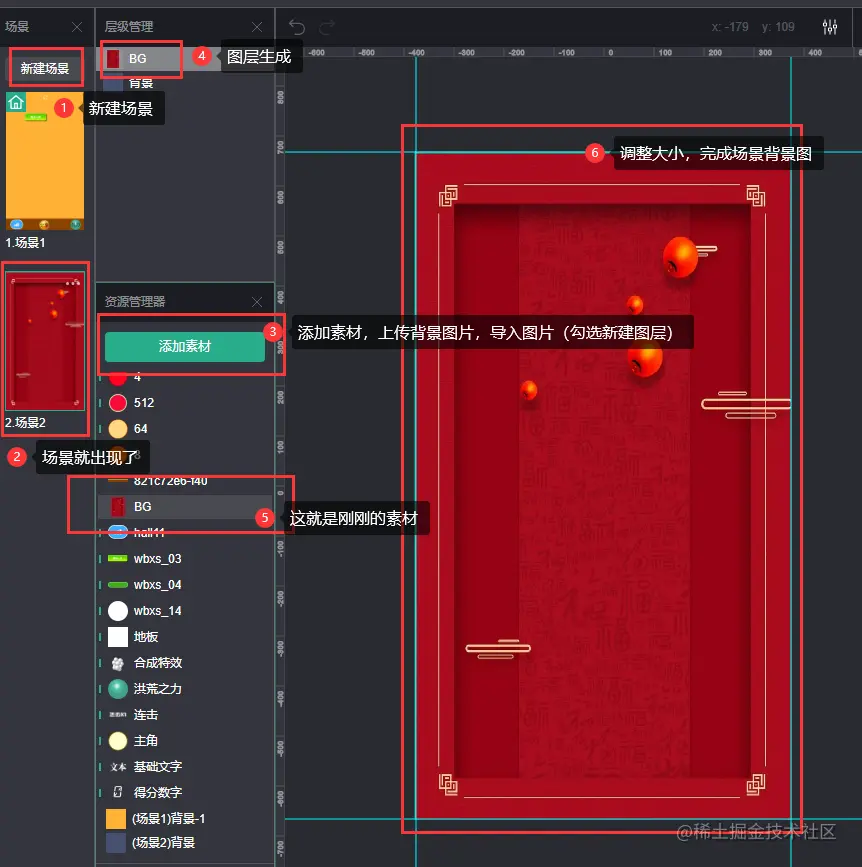The height and width of the screenshot is (867, 862).
Task: Click the redo arrow in the top toolbar
Action: pyautogui.click(x=327, y=27)
